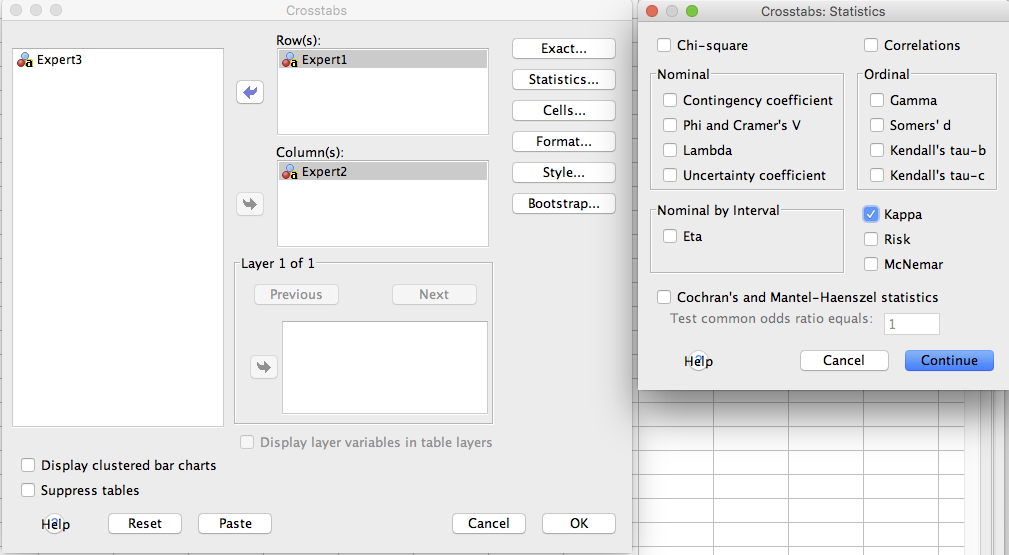Select Expert1 in the Row(s) list

[x=383, y=60]
